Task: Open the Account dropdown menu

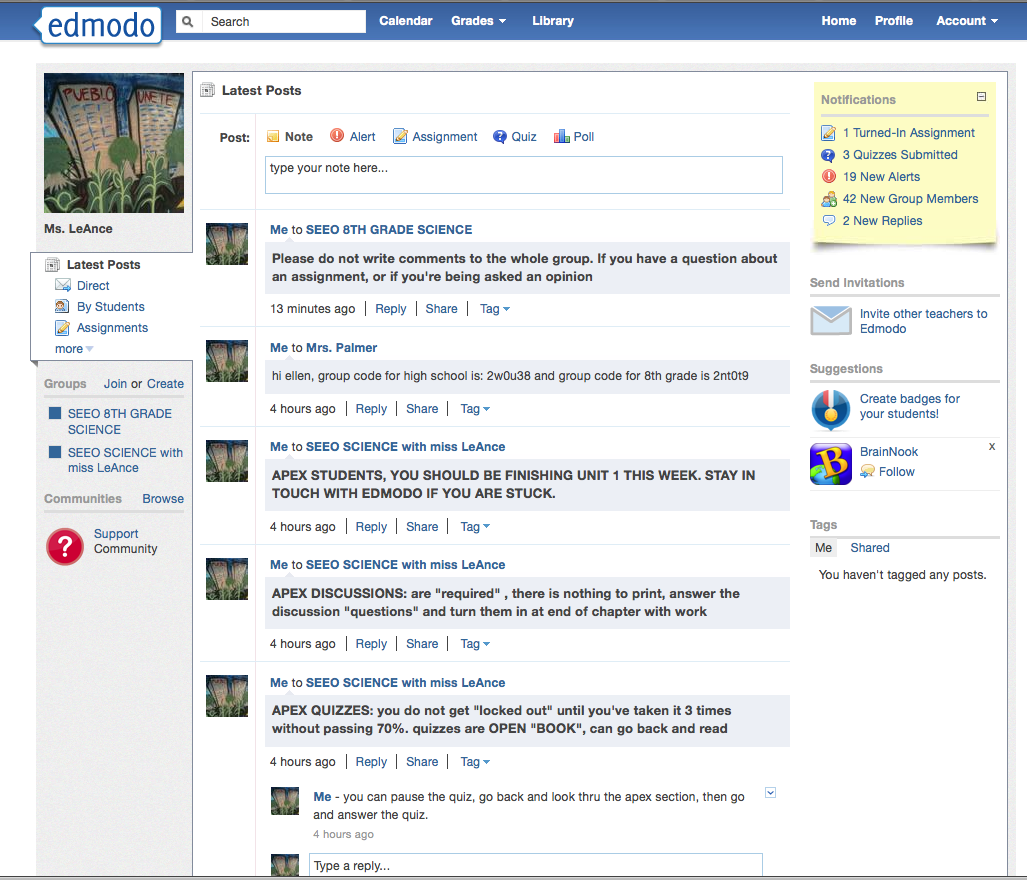Action: [x=966, y=21]
